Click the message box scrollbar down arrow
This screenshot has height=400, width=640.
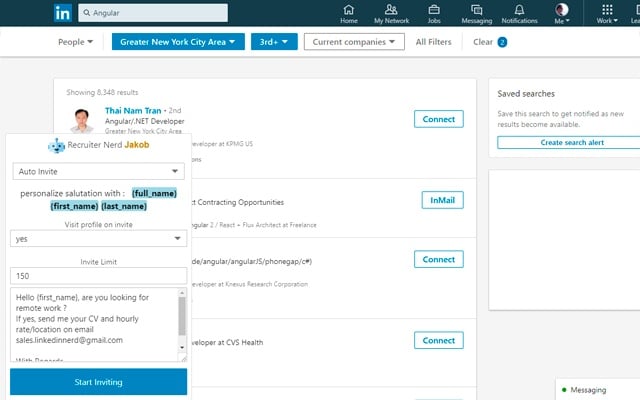[182, 347]
